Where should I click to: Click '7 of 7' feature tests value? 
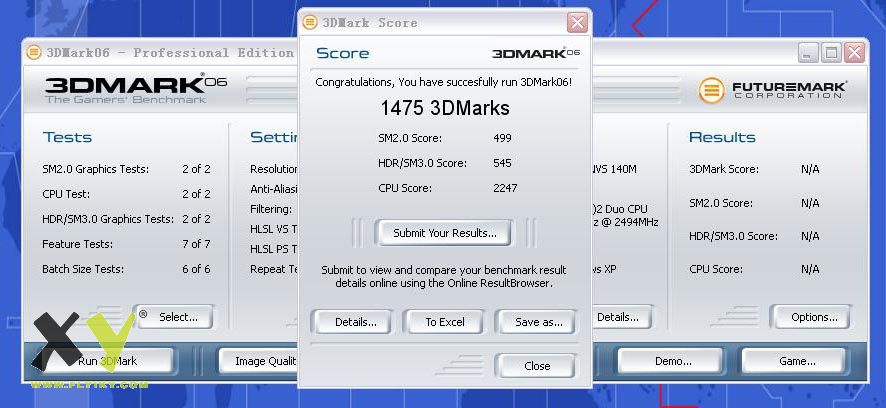pos(196,244)
